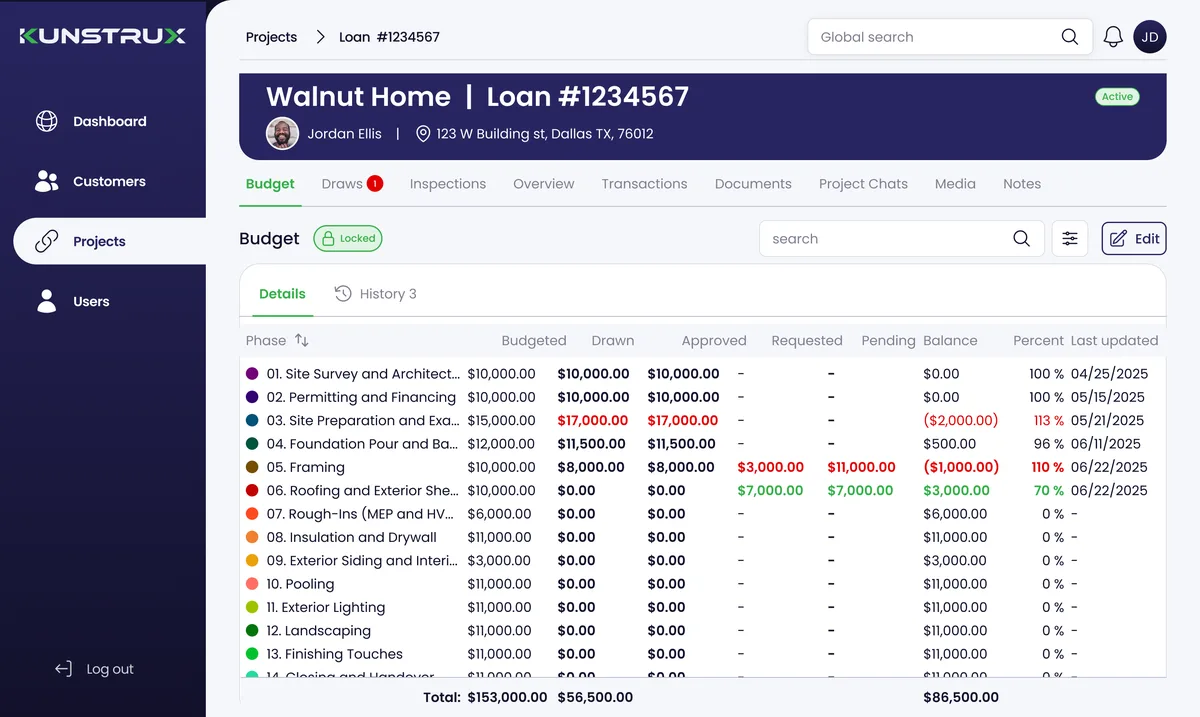Click the History clock icon
Image resolution: width=1200 pixels, height=717 pixels.
[x=343, y=293]
